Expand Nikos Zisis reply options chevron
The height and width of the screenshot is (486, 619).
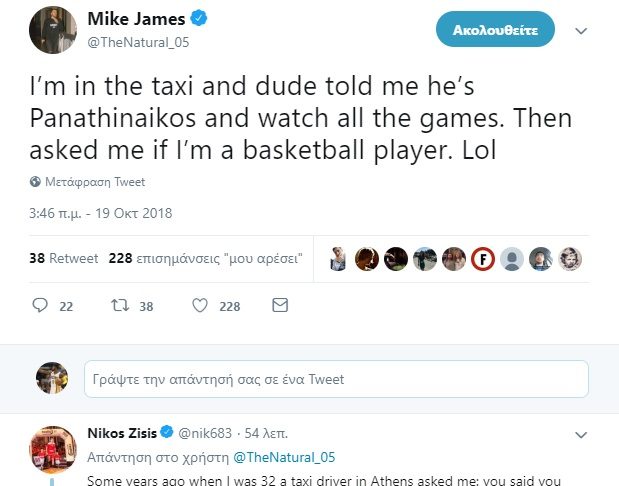[580, 435]
